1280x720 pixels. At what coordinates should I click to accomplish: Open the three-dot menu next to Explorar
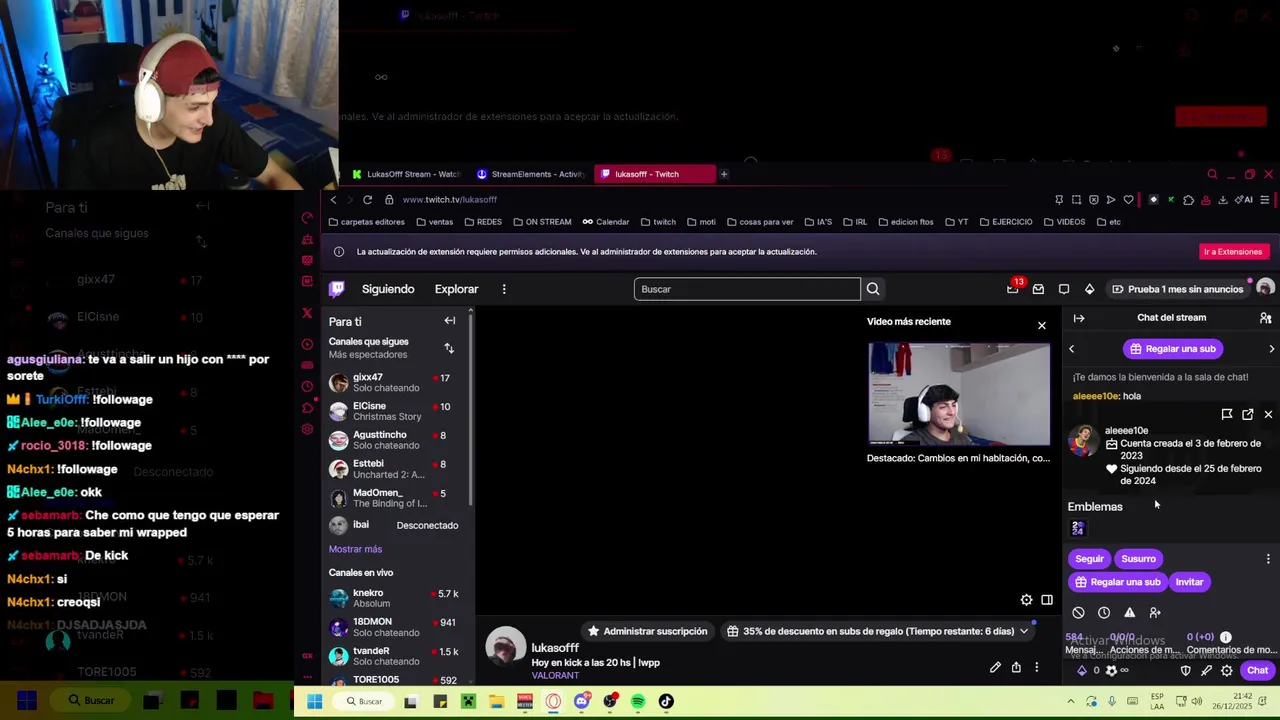tap(504, 289)
